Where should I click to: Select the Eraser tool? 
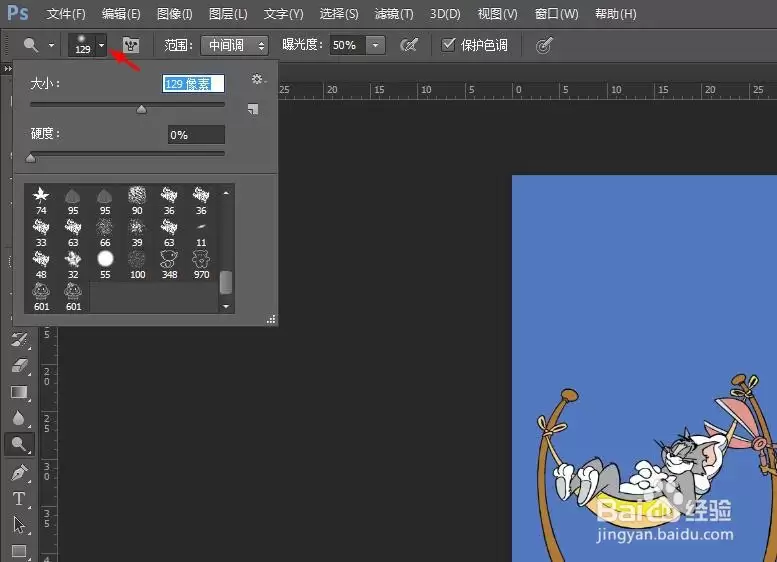click(19, 366)
